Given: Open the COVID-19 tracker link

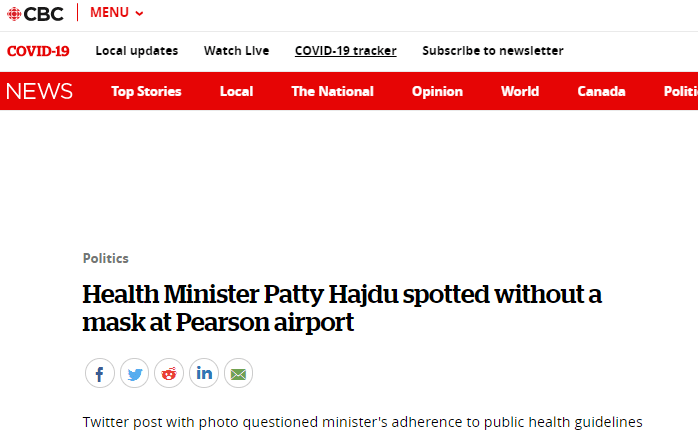Looking at the screenshot, I should click(x=345, y=51).
